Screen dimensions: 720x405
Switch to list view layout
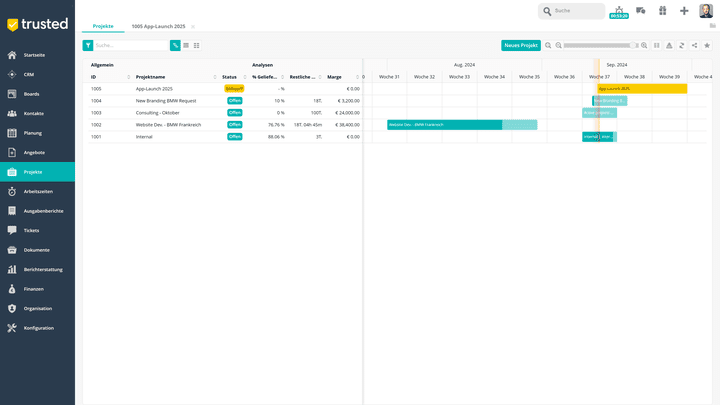point(186,45)
